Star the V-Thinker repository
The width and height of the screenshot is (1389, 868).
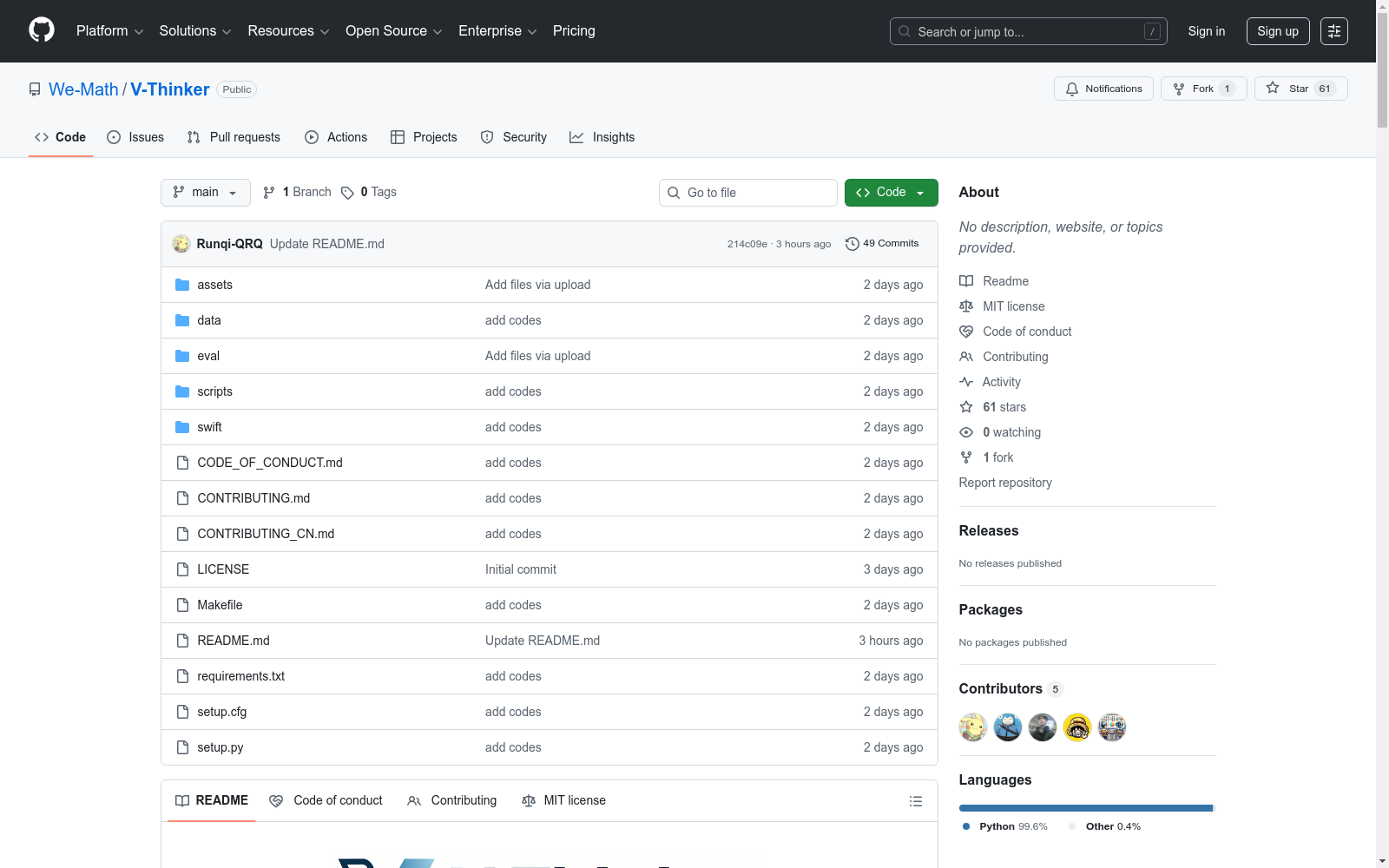point(1300,89)
